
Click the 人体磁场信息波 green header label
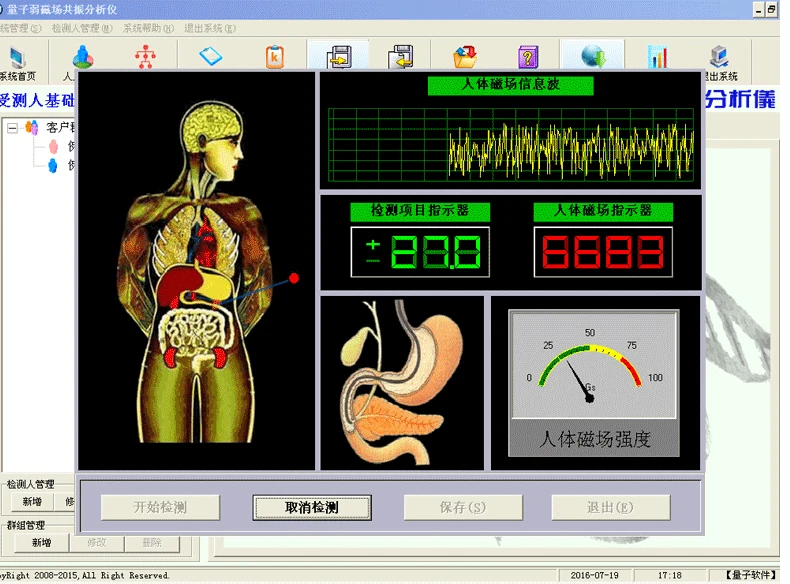click(x=510, y=85)
